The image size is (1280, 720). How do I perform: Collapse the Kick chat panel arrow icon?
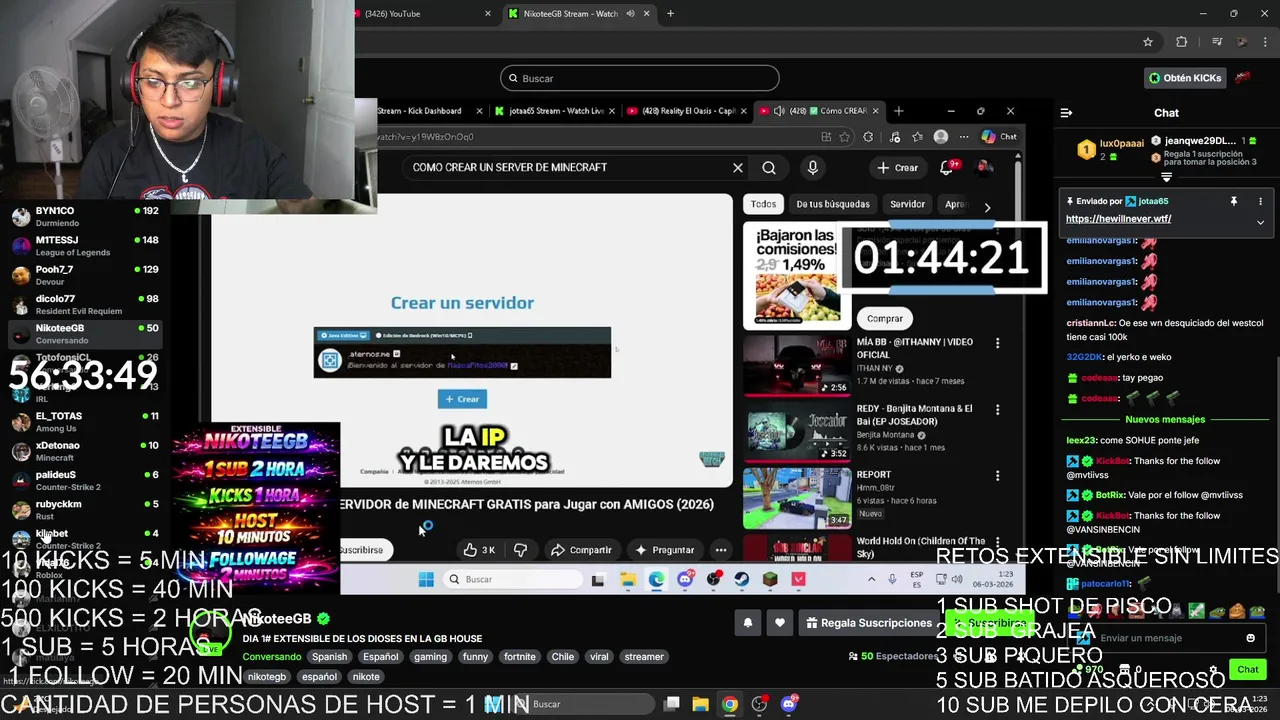(x=1066, y=113)
